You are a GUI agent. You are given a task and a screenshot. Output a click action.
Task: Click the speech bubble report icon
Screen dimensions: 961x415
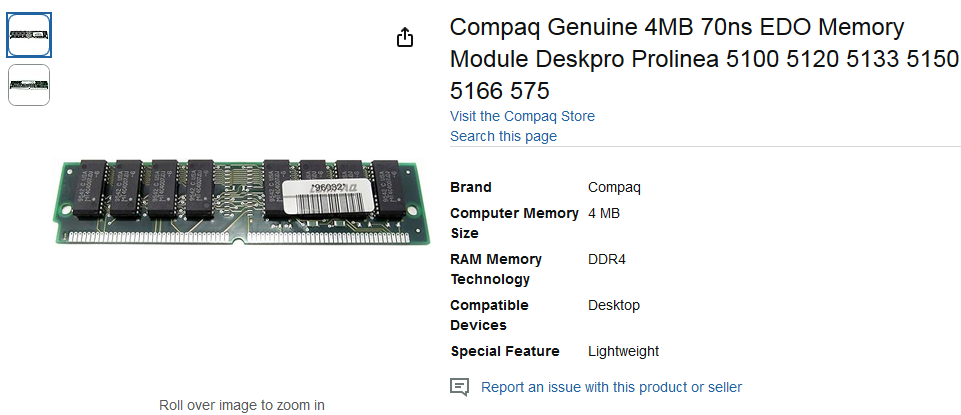click(x=460, y=387)
